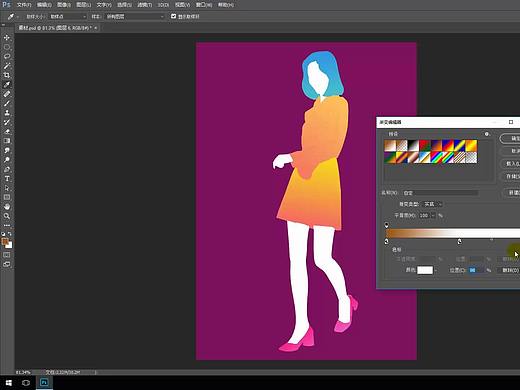520x390 pixels.
Task: Select the Magic Wand tool
Action: pyautogui.click(x=7, y=66)
